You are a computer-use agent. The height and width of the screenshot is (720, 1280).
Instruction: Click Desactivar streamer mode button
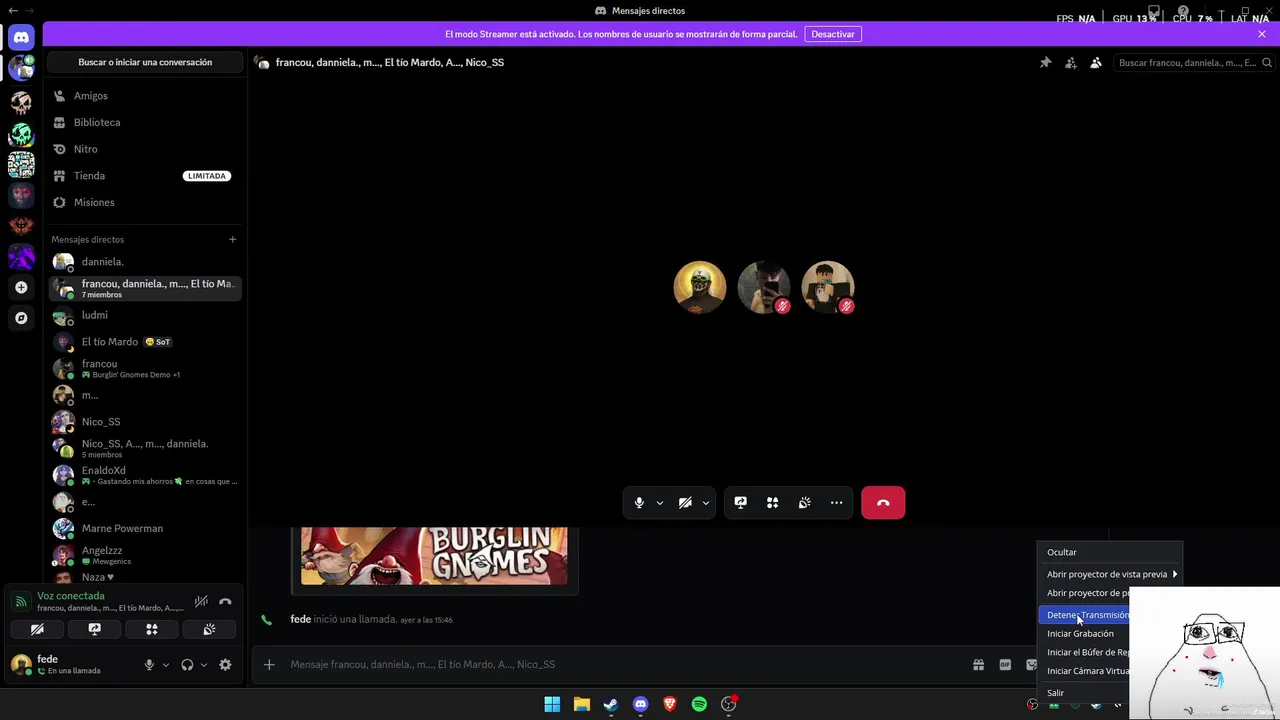click(832, 34)
